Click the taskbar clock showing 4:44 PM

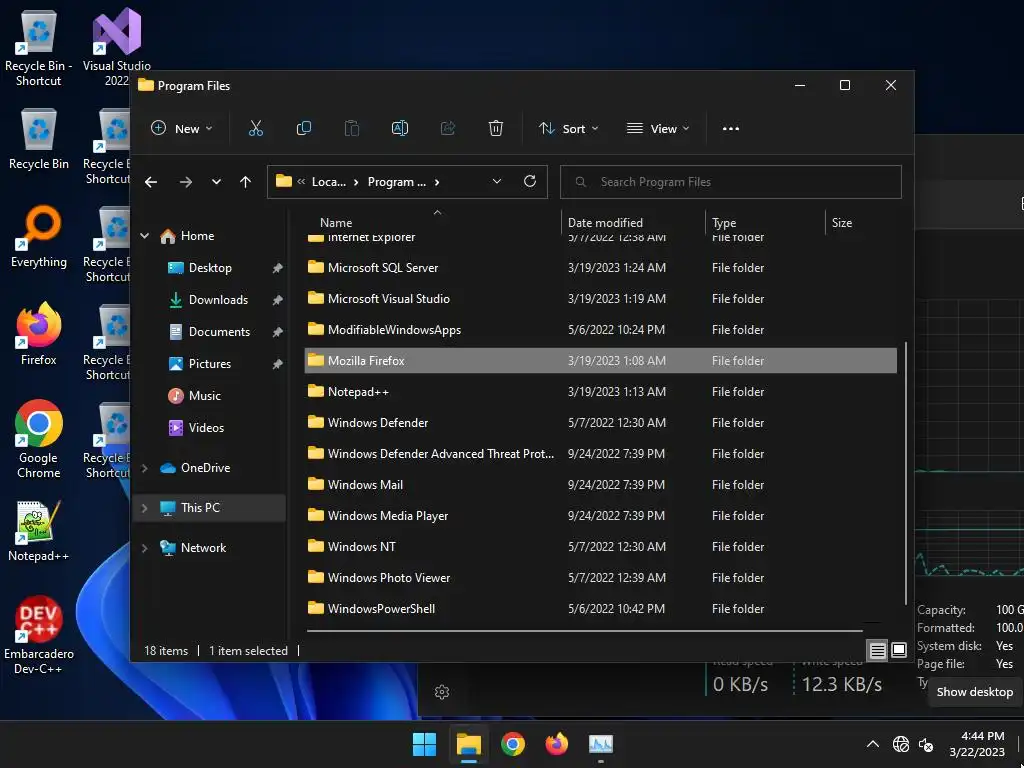[x=977, y=744]
